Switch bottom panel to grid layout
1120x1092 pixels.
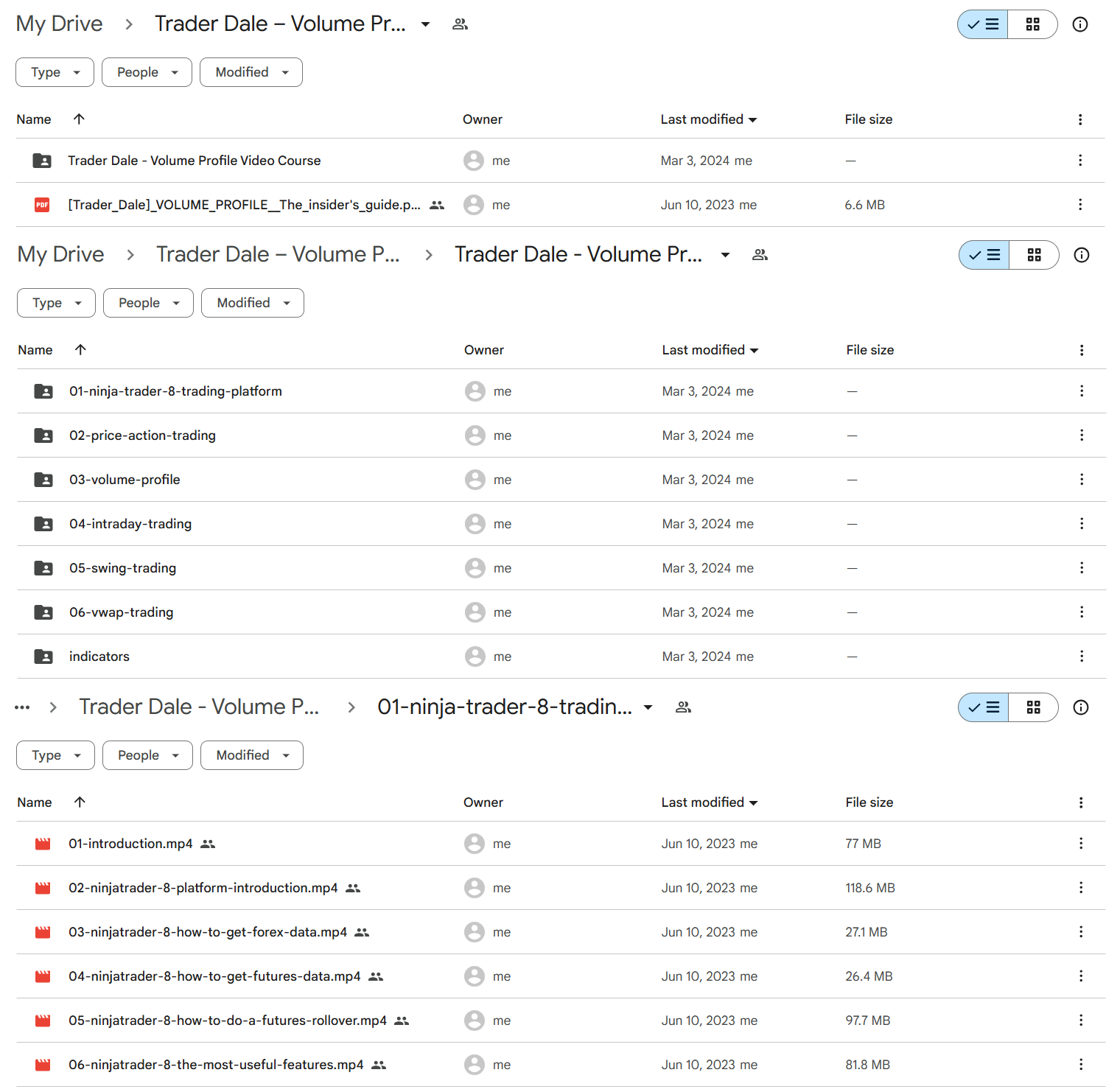click(x=1034, y=707)
